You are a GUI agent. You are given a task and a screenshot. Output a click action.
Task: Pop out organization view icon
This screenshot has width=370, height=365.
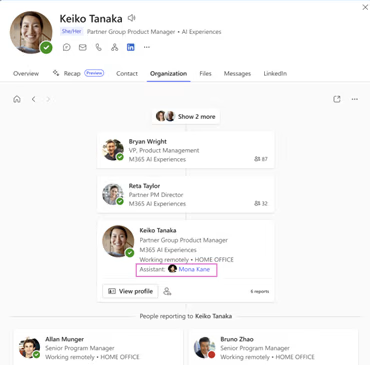pyautogui.click(x=337, y=99)
